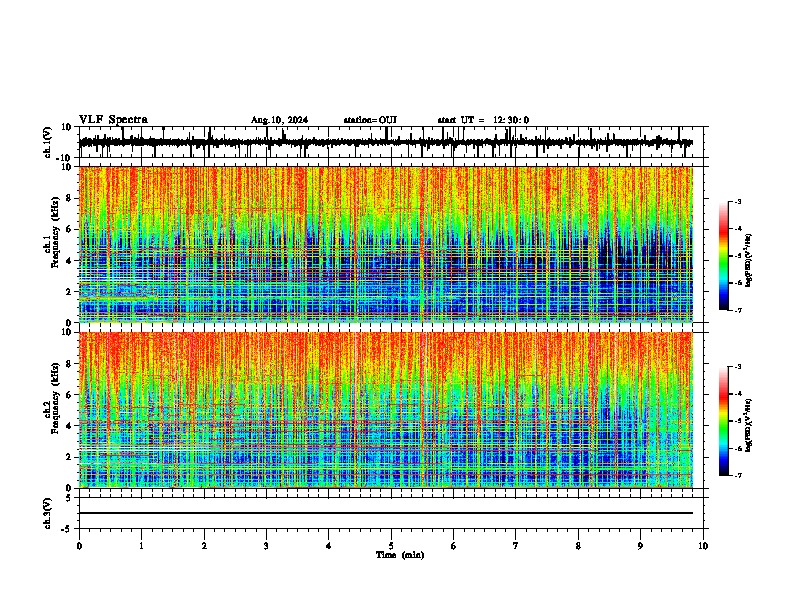Click the ch.1 color bar log(PSD) unit label

pyautogui.click(x=749, y=261)
